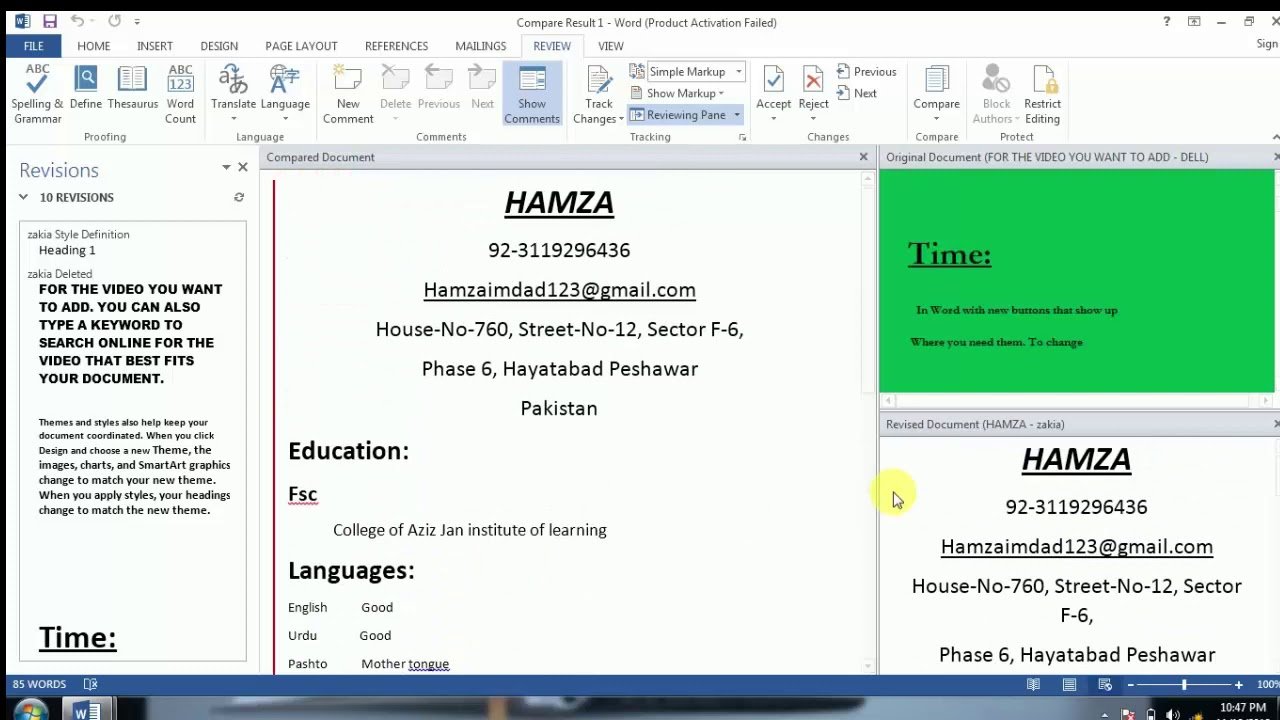Add a New Comment
Screen dimensions: 1280x720
(x=348, y=95)
